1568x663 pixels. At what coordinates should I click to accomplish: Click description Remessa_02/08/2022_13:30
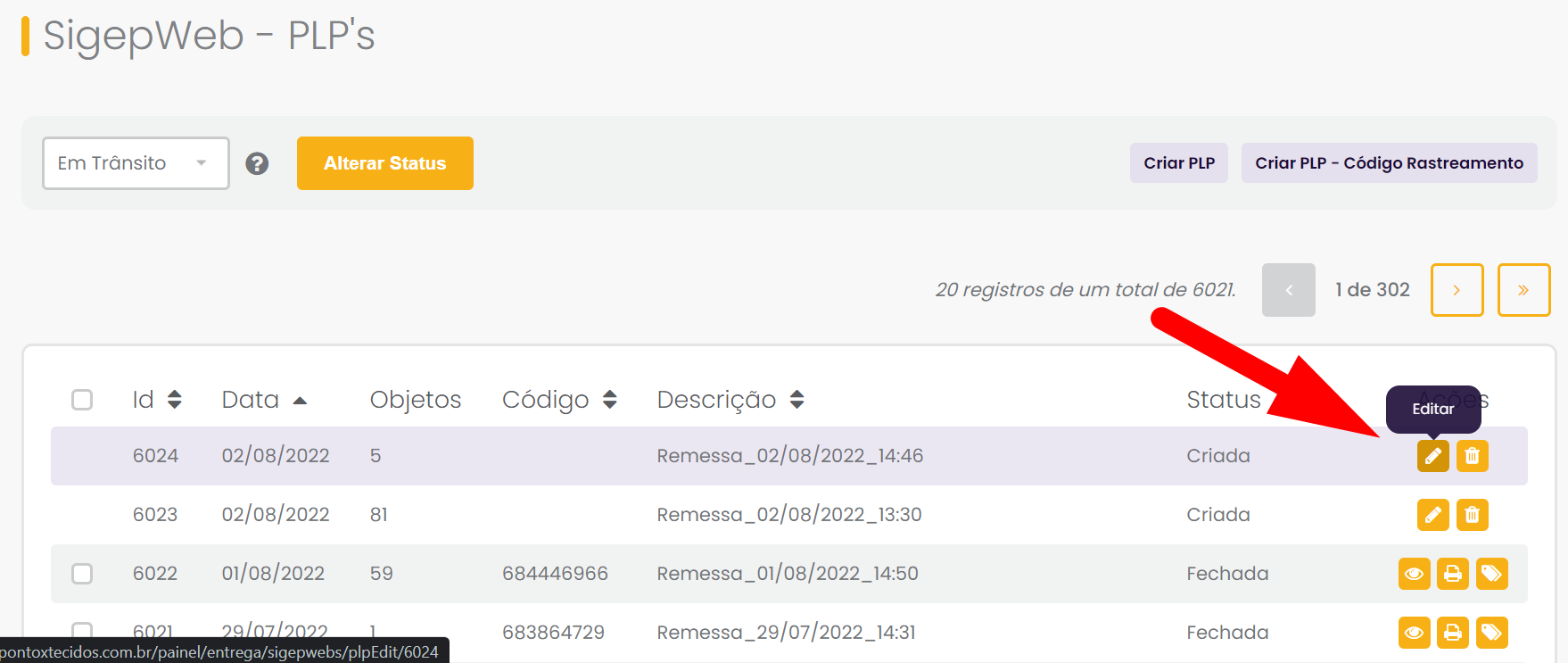coord(789,515)
